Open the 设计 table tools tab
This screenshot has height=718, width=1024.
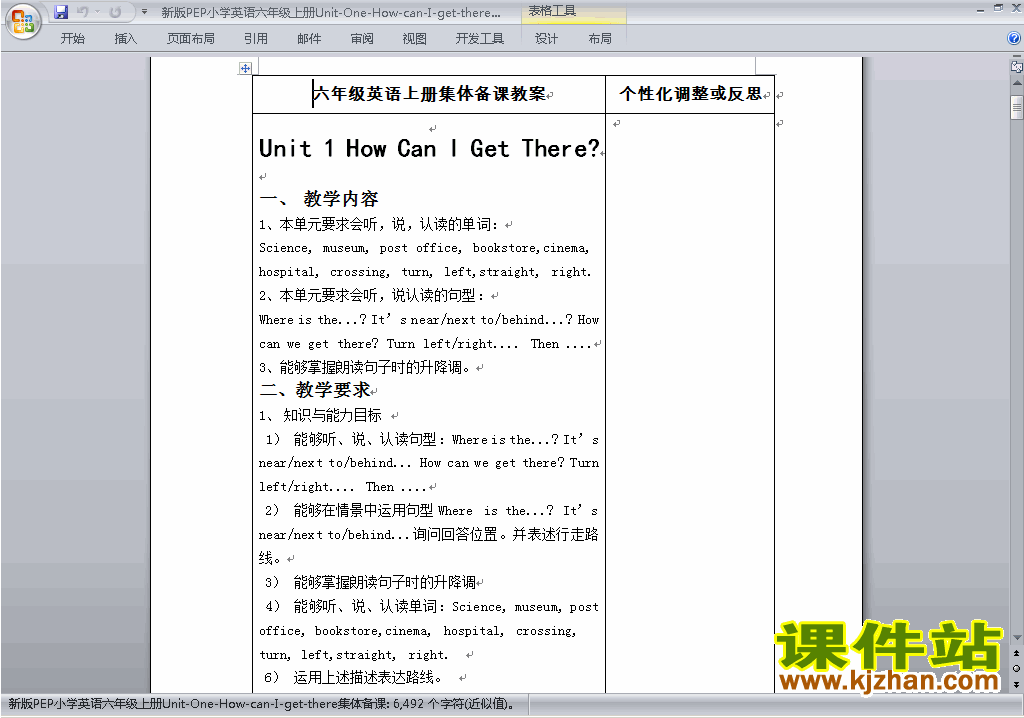click(x=546, y=39)
